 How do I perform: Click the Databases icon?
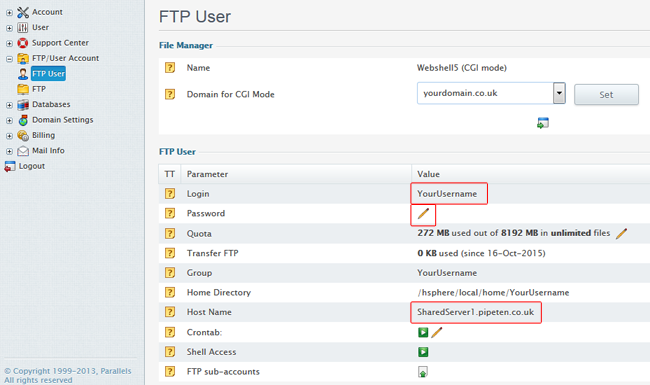click(23, 105)
